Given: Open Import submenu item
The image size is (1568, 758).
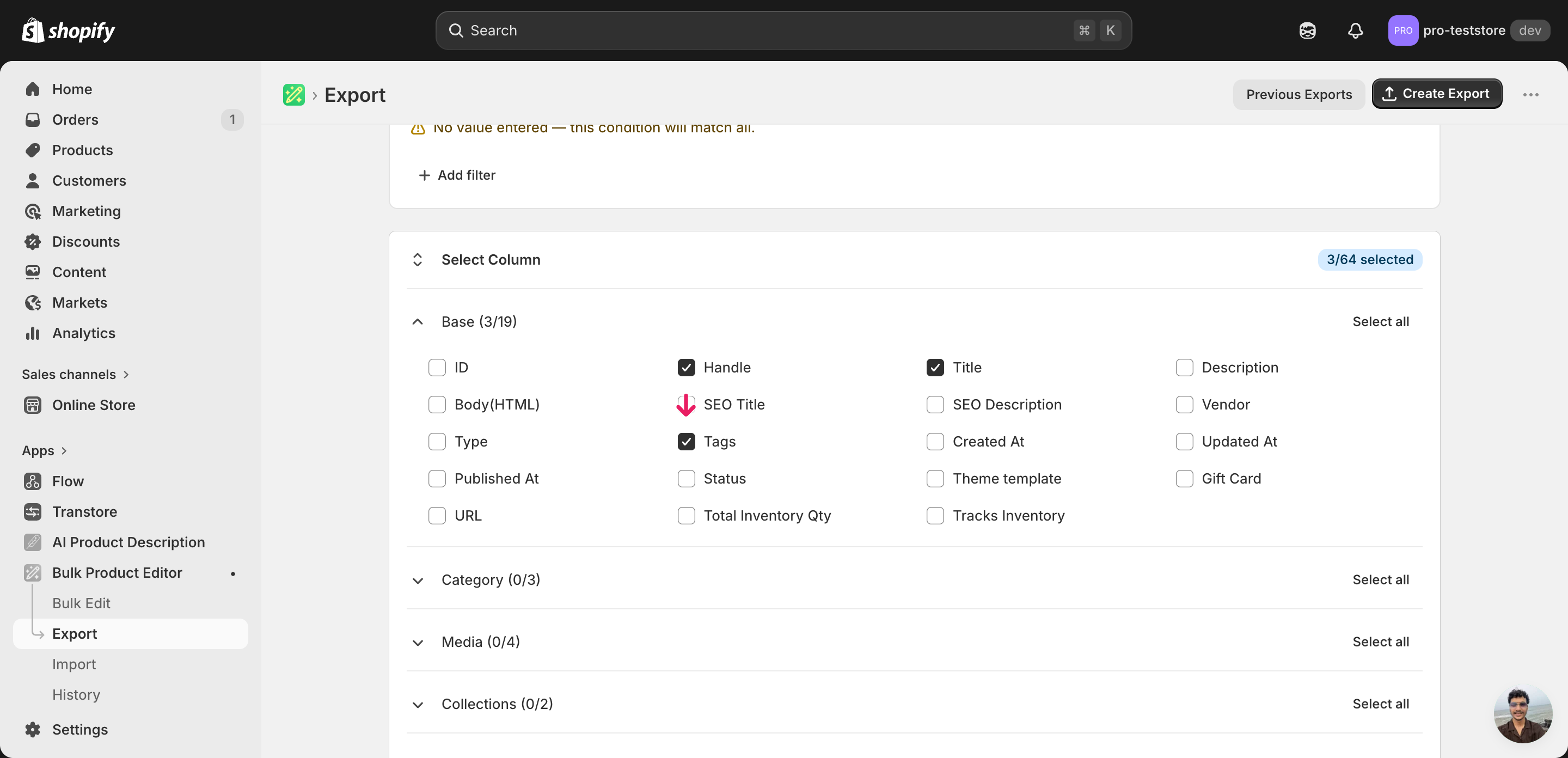Looking at the screenshot, I should (x=74, y=664).
